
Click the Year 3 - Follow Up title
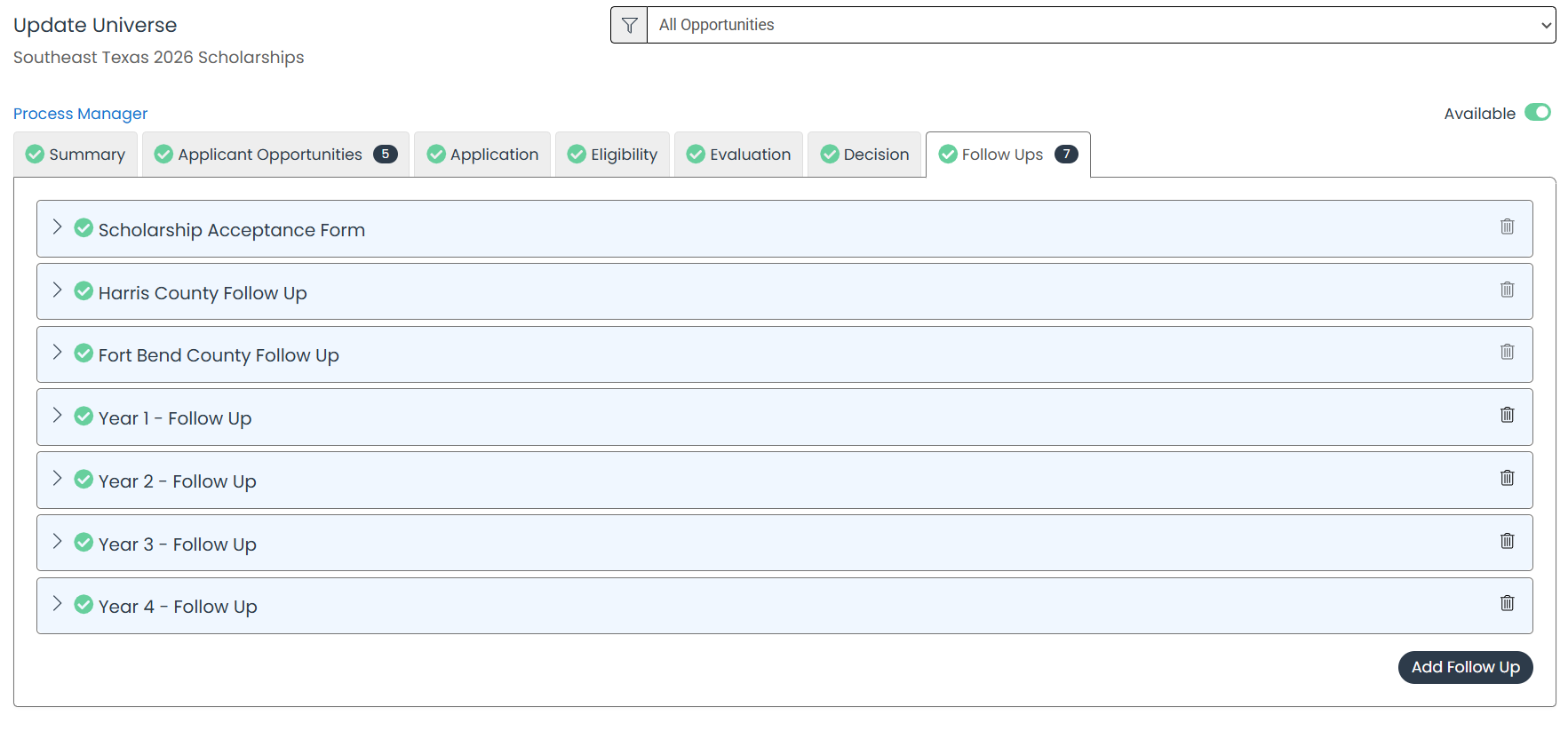178,544
